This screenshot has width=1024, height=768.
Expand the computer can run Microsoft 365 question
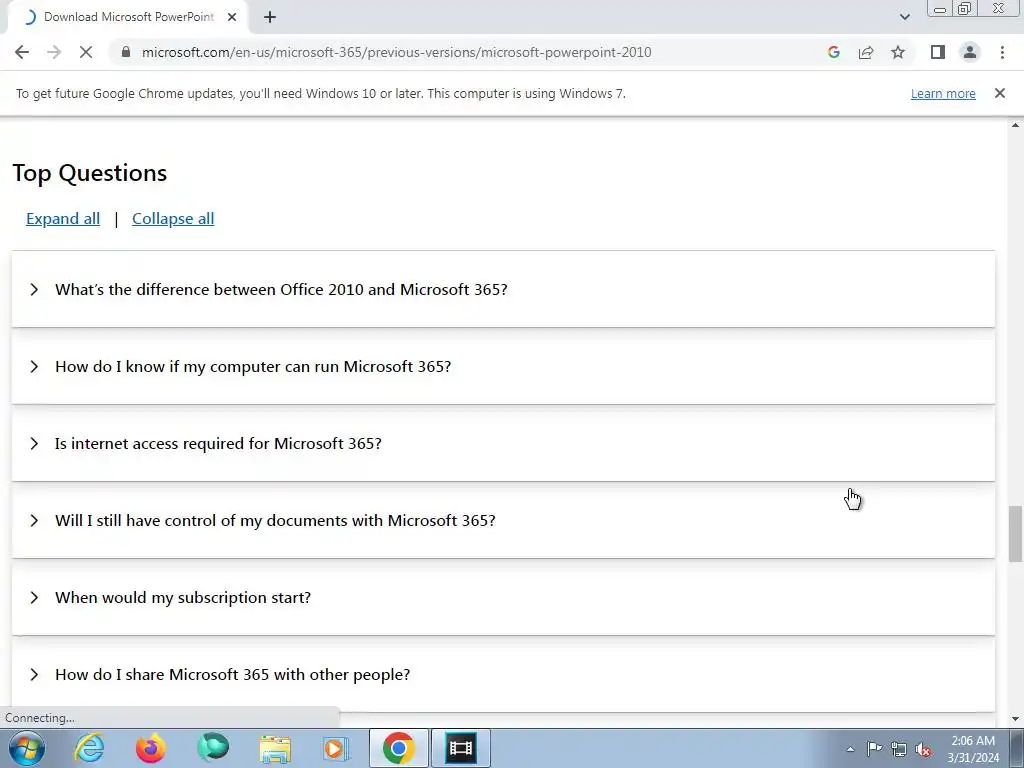503,366
